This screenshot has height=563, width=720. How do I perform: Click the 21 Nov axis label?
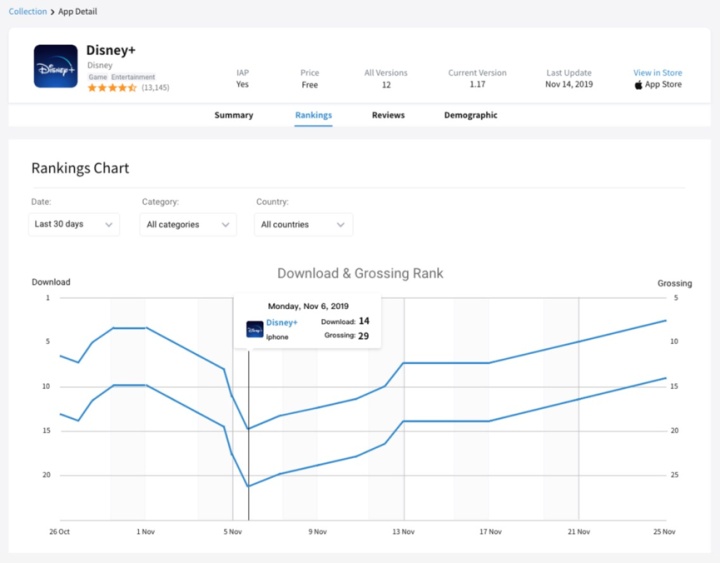[x=579, y=532]
